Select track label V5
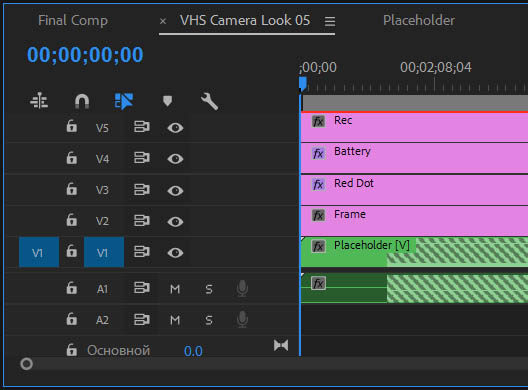This screenshot has height=390, width=528. (x=102, y=128)
